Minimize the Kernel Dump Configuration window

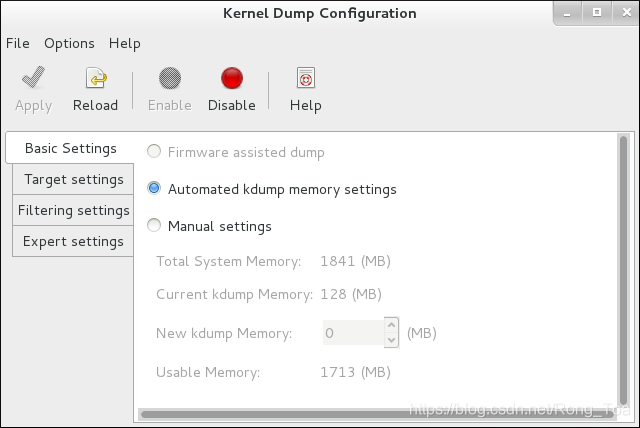coord(567,13)
